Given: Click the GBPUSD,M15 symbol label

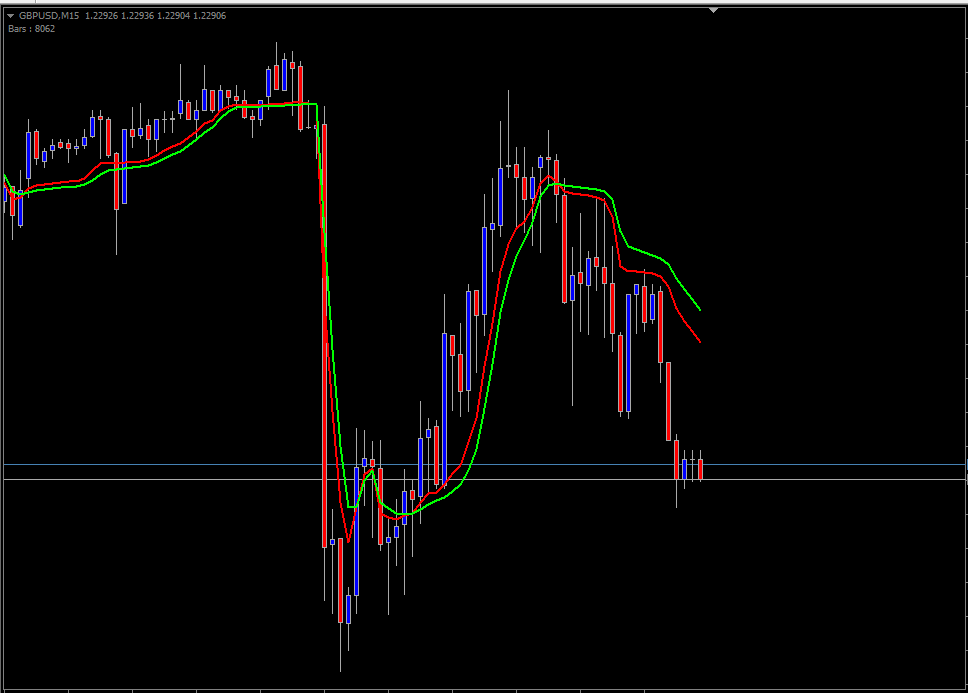Looking at the screenshot, I should point(49,15).
